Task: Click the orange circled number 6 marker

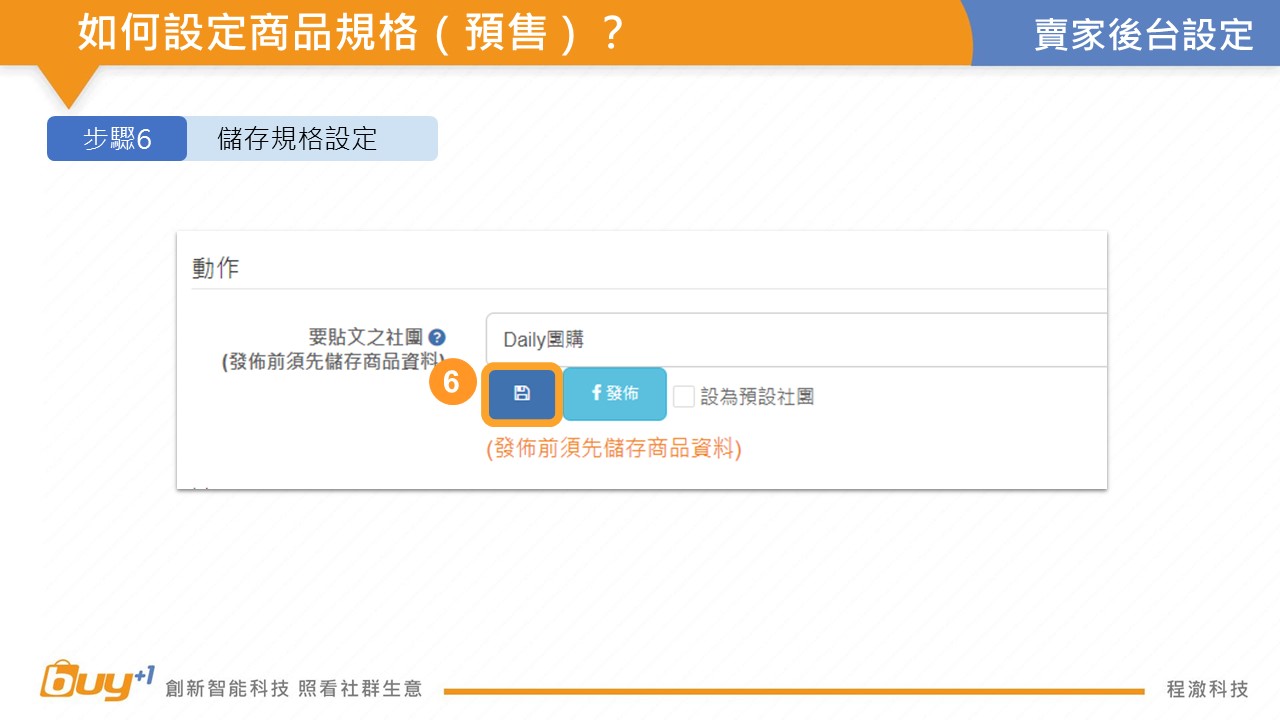Action: (x=451, y=383)
